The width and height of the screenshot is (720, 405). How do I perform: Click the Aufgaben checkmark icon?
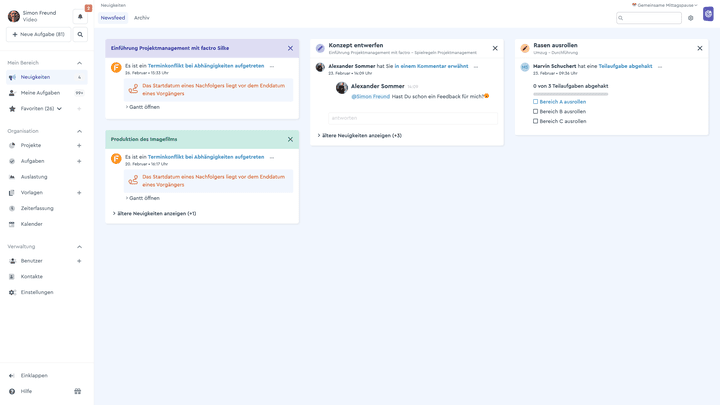click(x=12, y=161)
